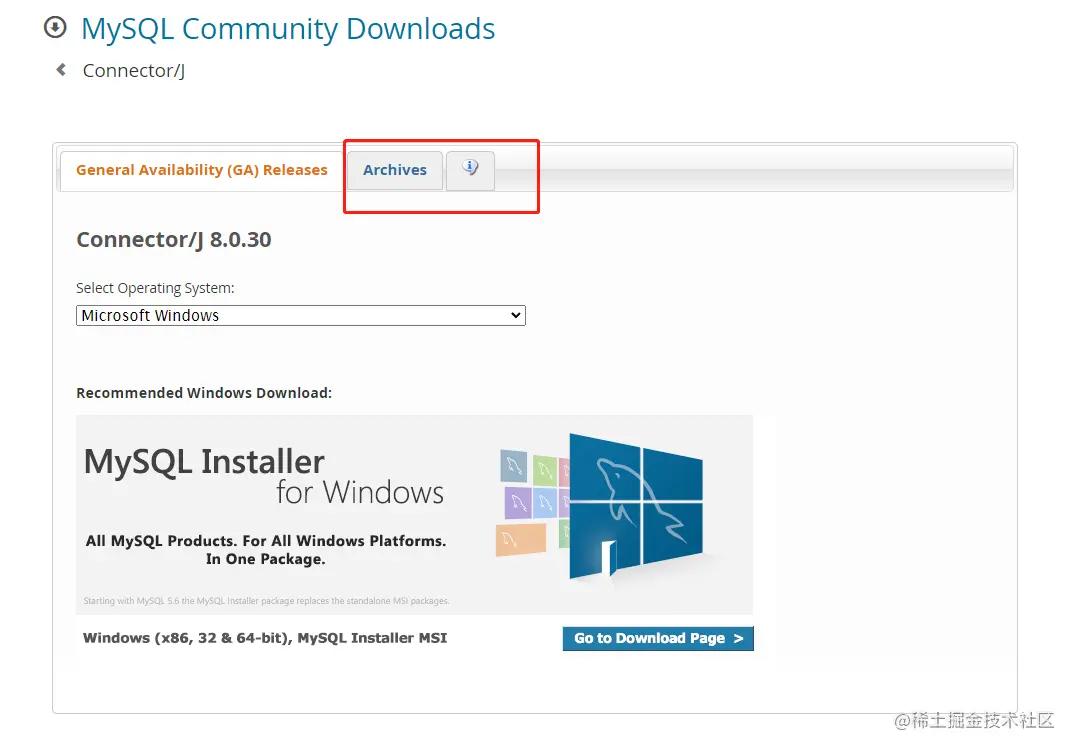Screen dimensions: 1076x752
Task: Switch to the Archives tab
Action: pos(395,170)
